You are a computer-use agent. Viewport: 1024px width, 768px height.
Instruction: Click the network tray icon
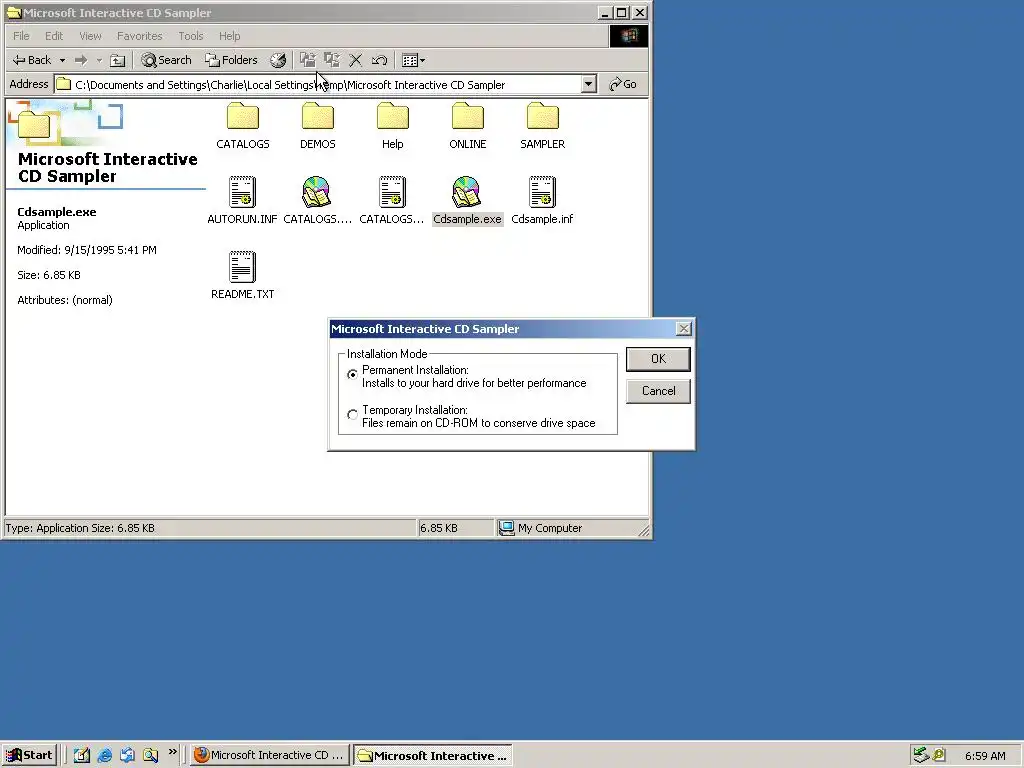(x=921, y=755)
